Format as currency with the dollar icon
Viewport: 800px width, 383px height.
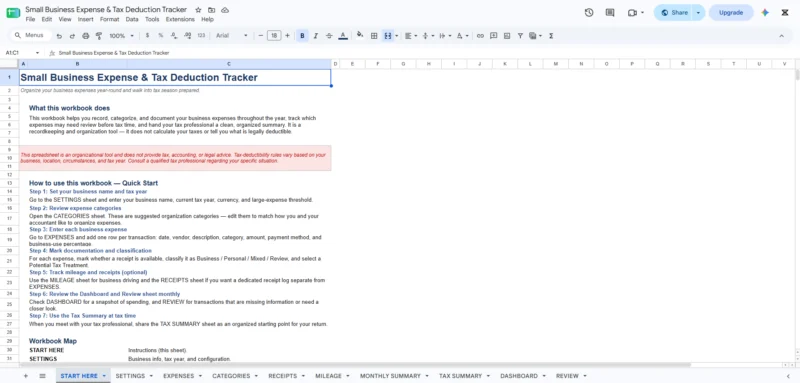coord(147,36)
